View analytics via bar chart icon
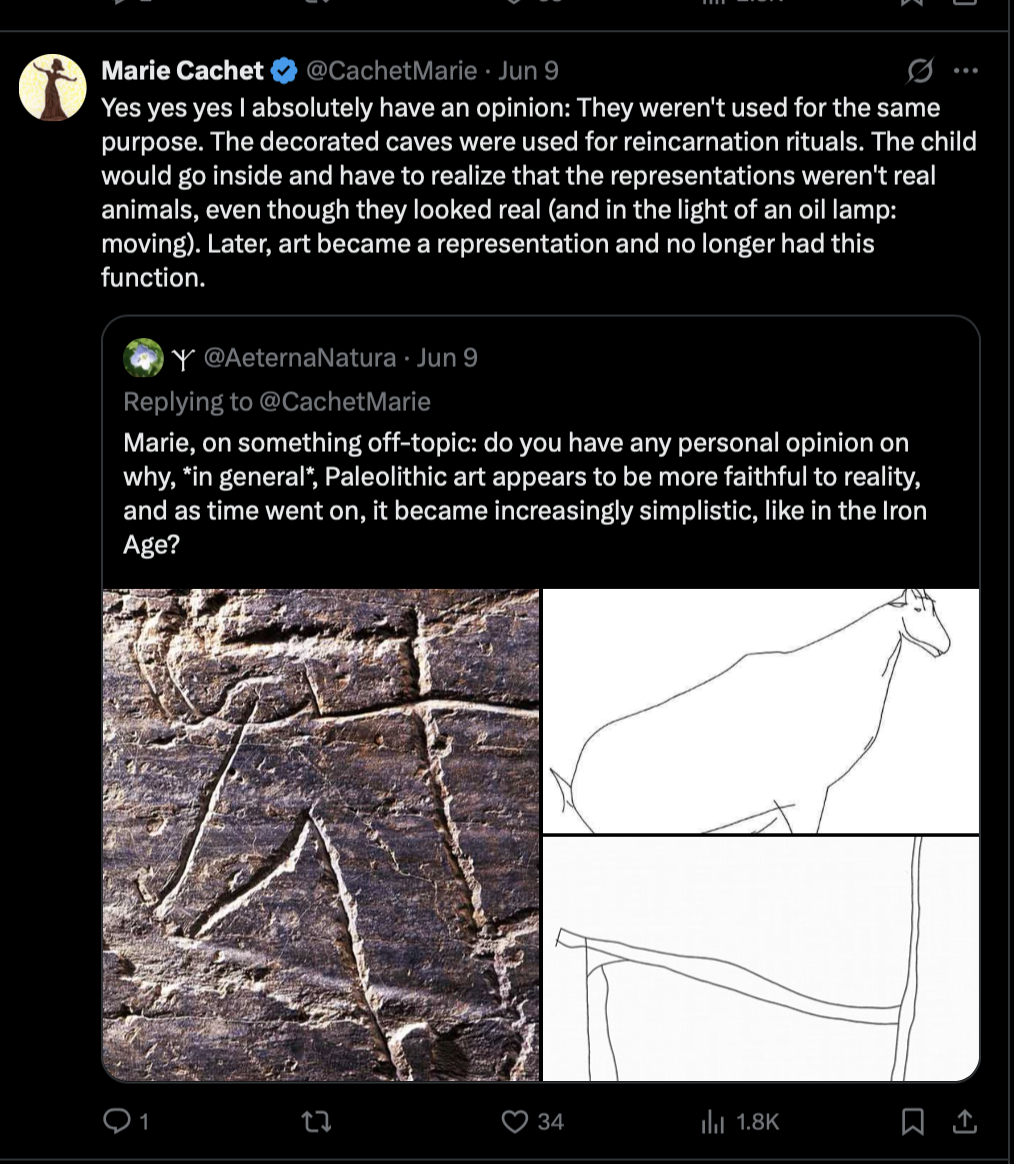The image size is (1014, 1164). click(x=712, y=1121)
